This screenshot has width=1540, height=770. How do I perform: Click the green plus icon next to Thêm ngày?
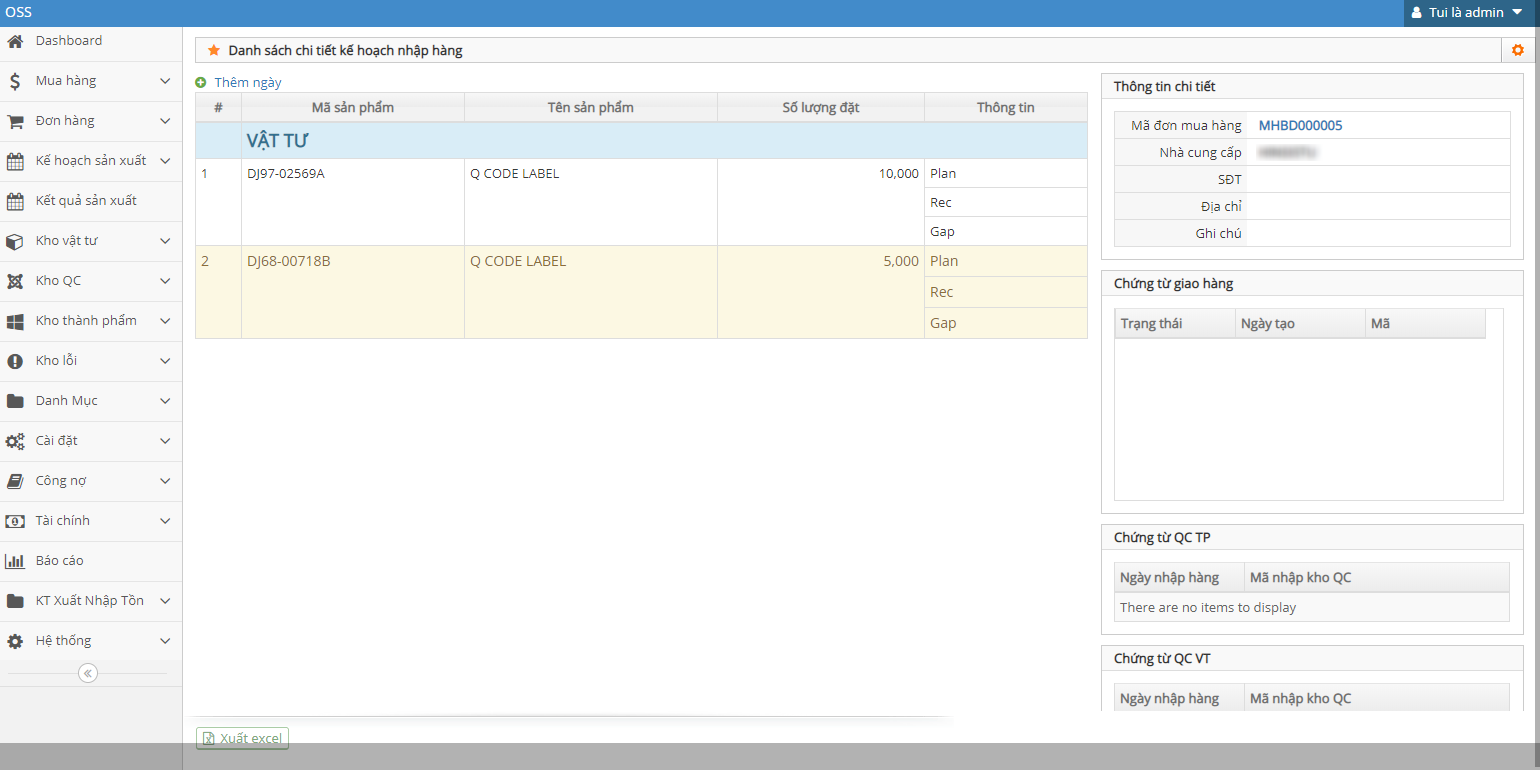pyautogui.click(x=201, y=83)
